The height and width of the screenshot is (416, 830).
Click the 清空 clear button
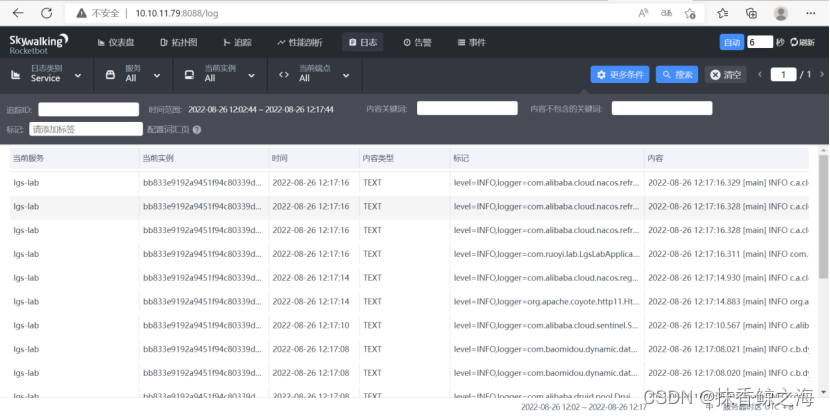(725, 75)
